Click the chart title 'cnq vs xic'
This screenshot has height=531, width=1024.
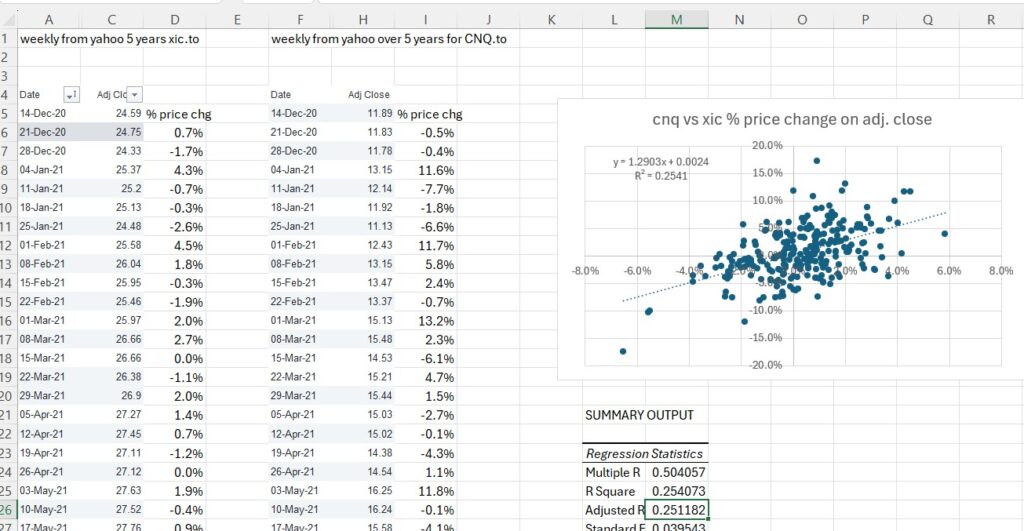click(x=790, y=119)
